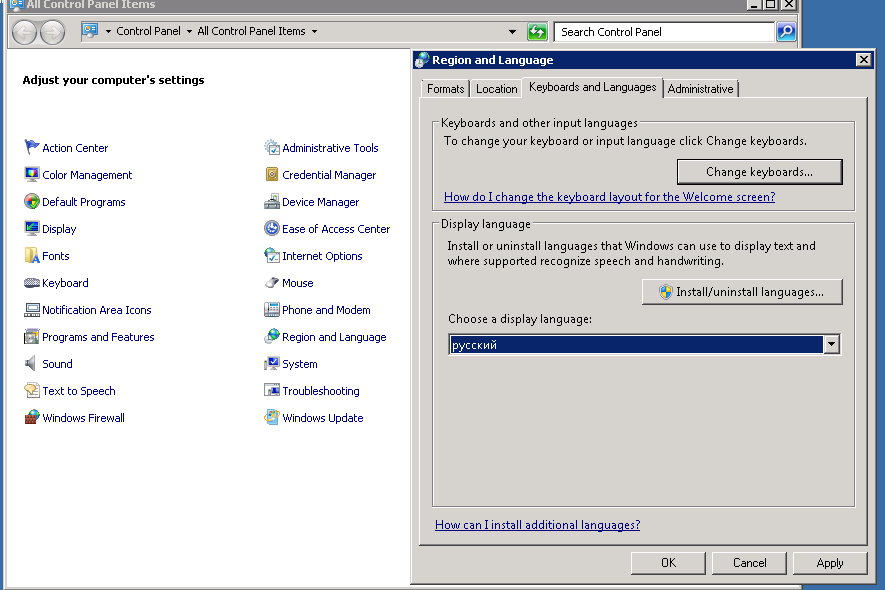Open the Device Manager icon
Image resolution: width=885 pixels, height=590 pixels.
coord(272,202)
